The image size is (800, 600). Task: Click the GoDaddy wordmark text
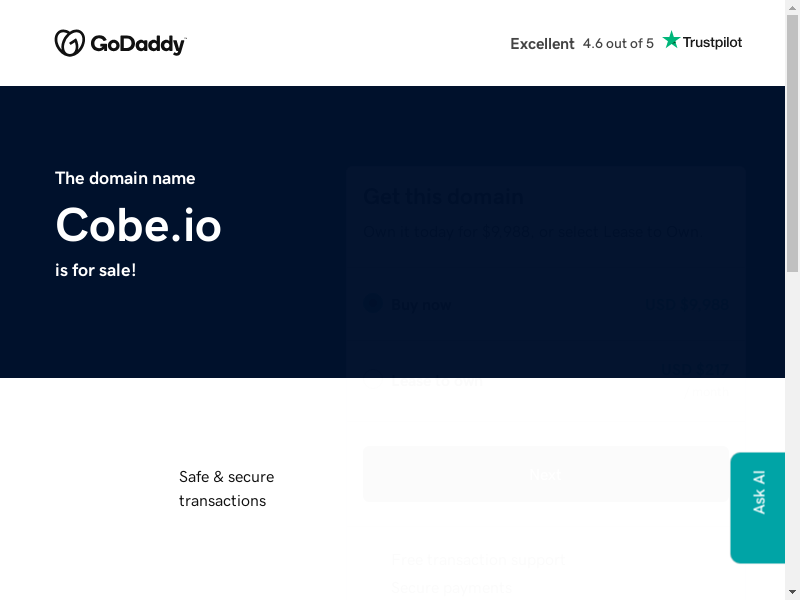click(x=138, y=44)
